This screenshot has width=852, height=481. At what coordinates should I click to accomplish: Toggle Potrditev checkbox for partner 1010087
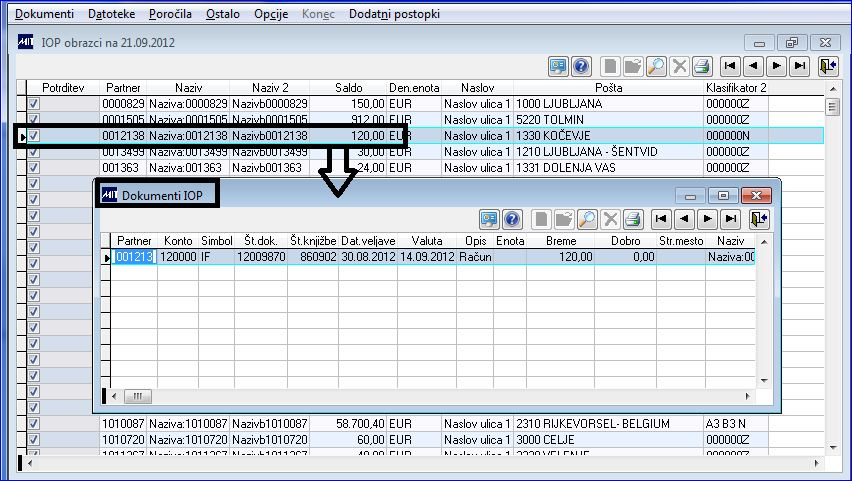tap(34, 423)
